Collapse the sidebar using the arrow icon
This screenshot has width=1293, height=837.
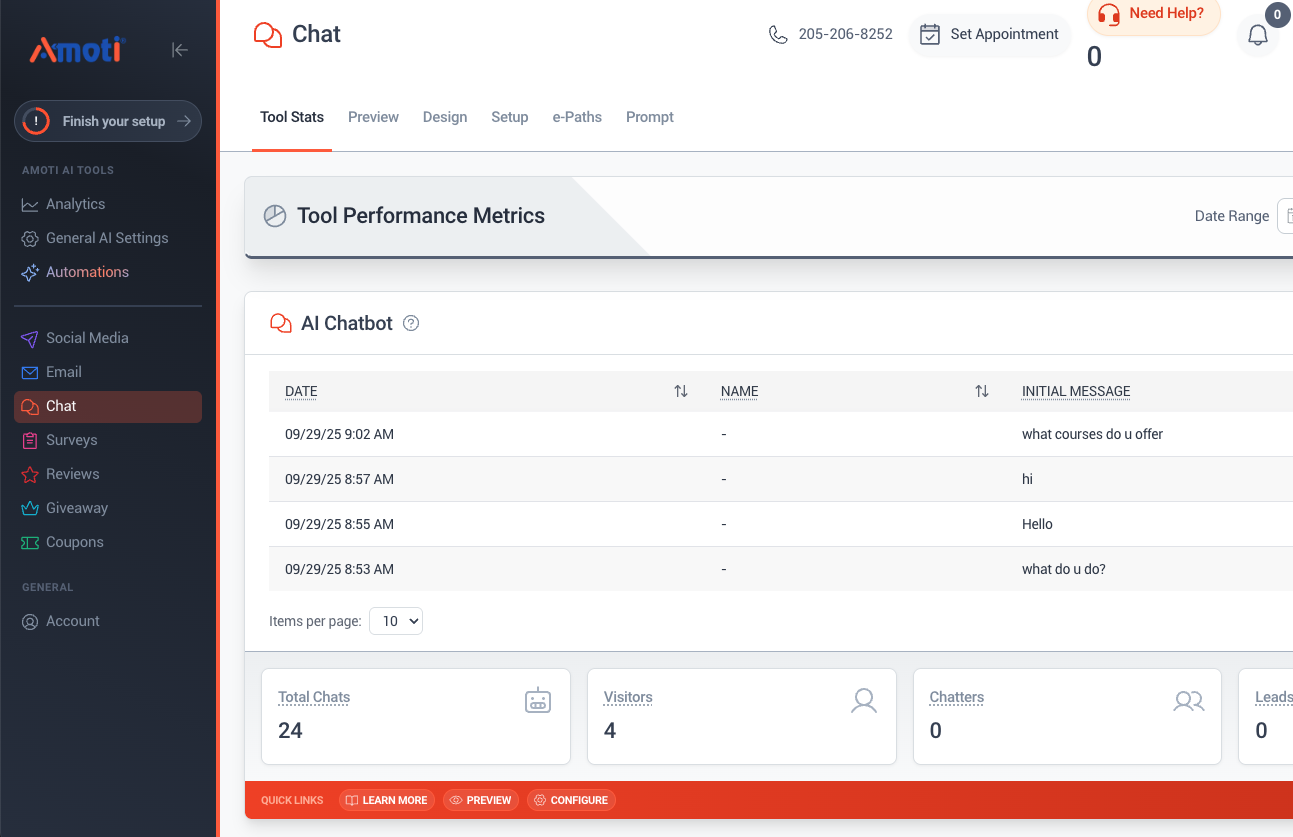180,50
